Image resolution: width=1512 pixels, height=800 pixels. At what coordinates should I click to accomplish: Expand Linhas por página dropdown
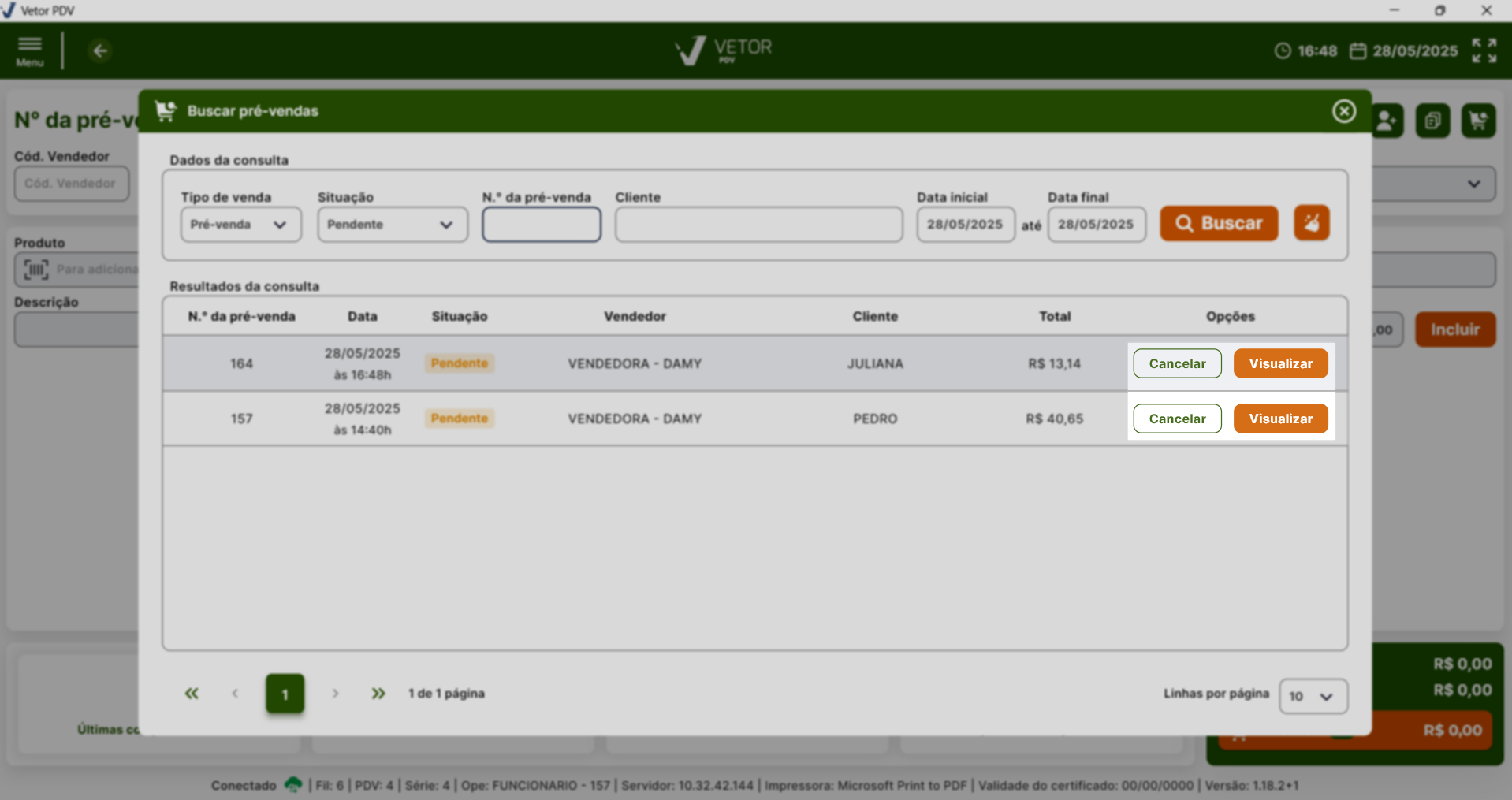[1313, 697]
